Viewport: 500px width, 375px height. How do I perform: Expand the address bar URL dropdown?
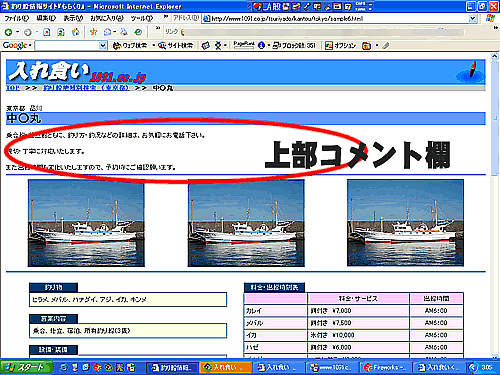(473, 19)
